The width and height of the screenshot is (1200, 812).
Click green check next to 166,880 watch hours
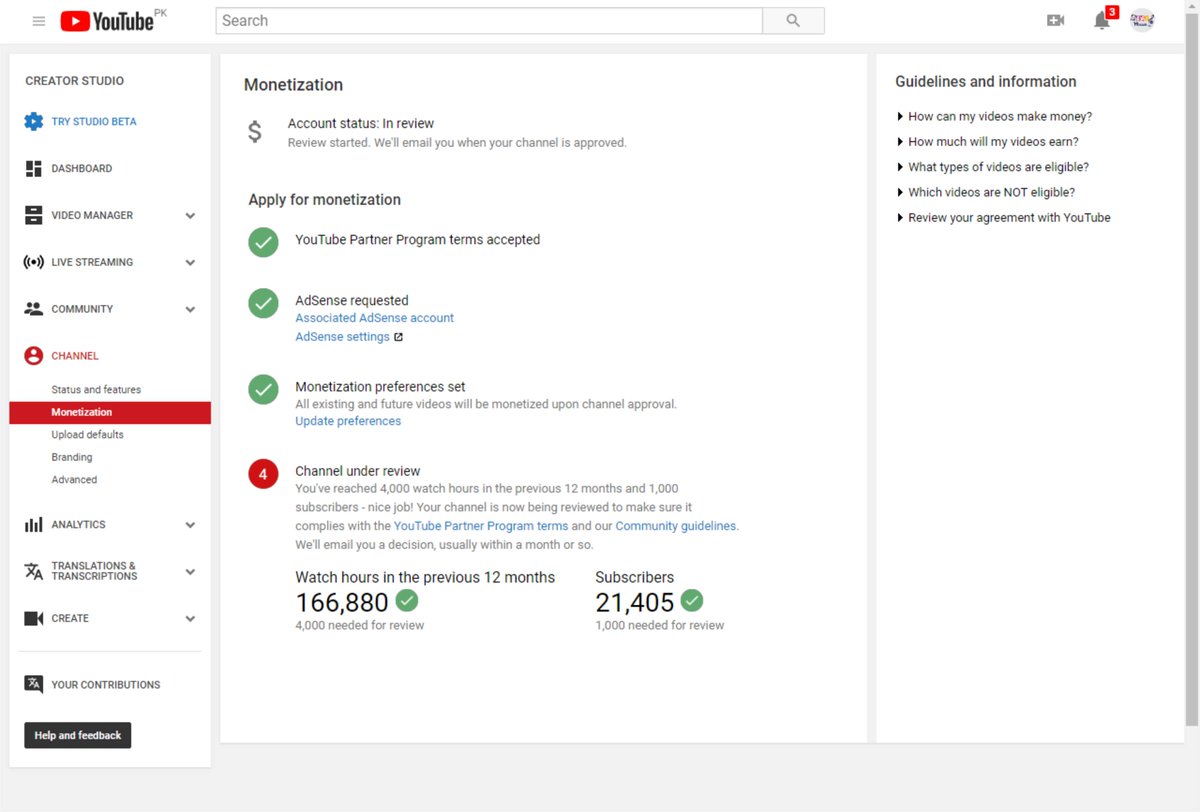pyautogui.click(x=407, y=600)
